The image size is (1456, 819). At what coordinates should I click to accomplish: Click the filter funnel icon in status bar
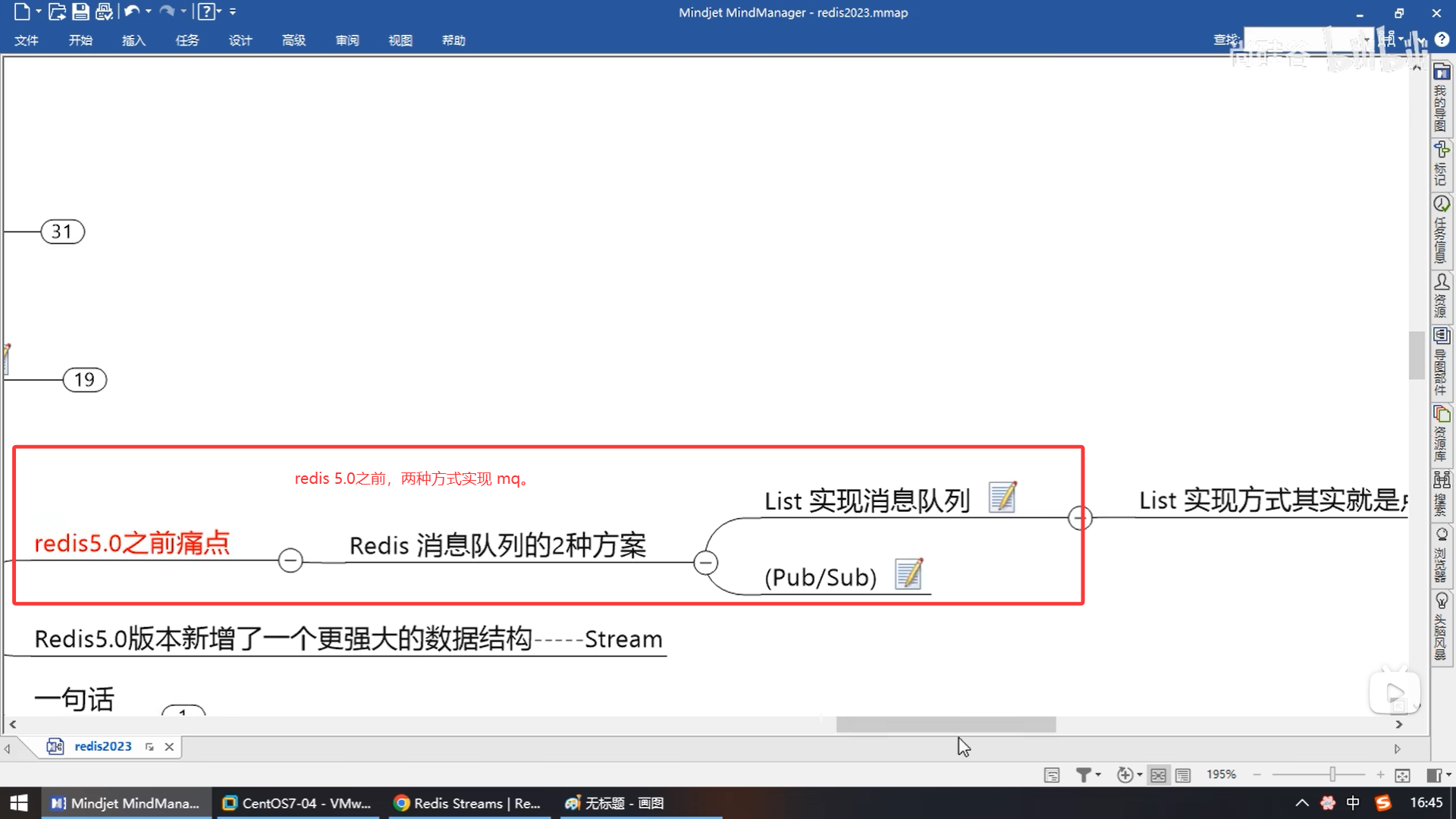coord(1084,774)
